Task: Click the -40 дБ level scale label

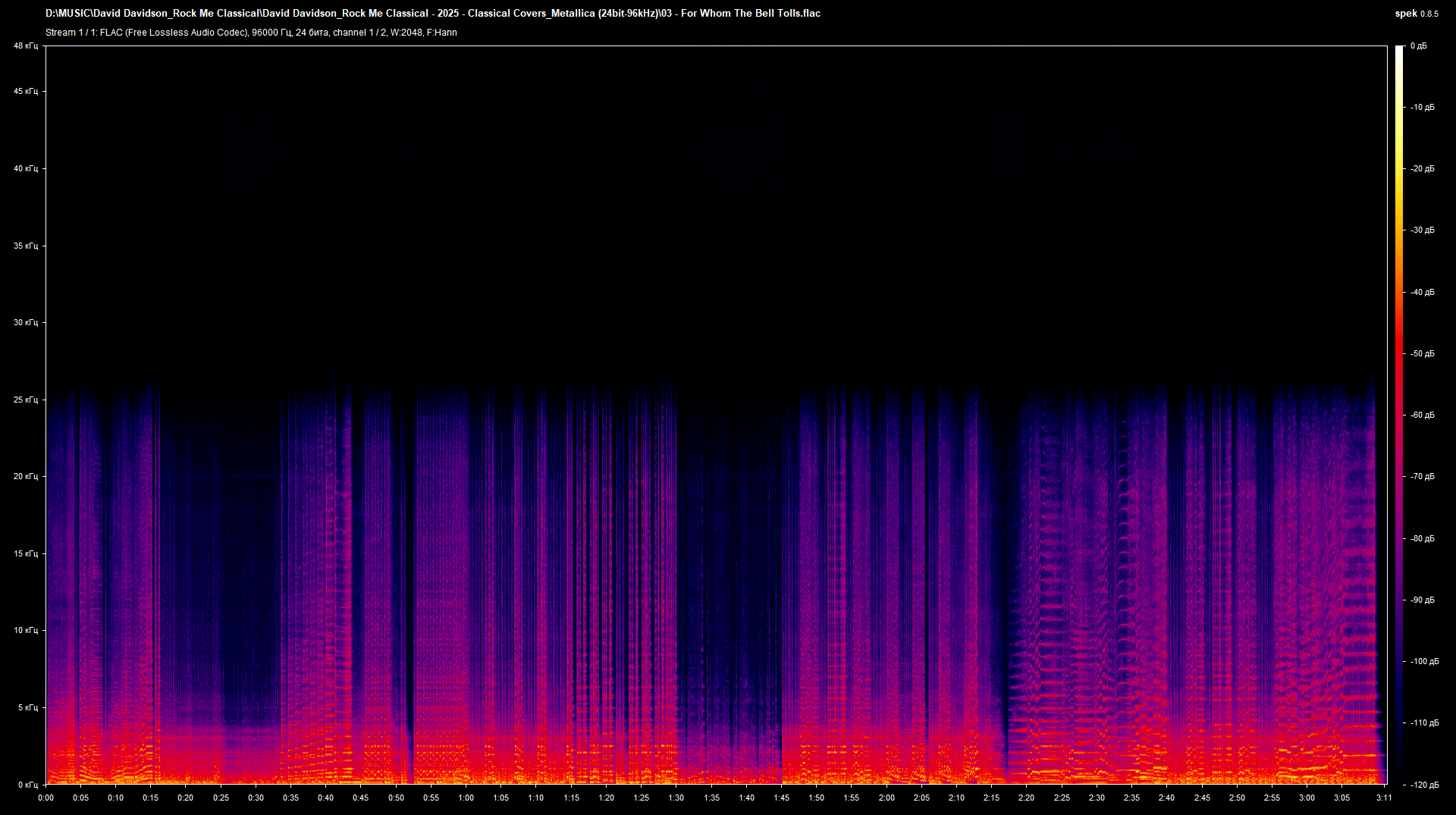Action: pos(1423,292)
